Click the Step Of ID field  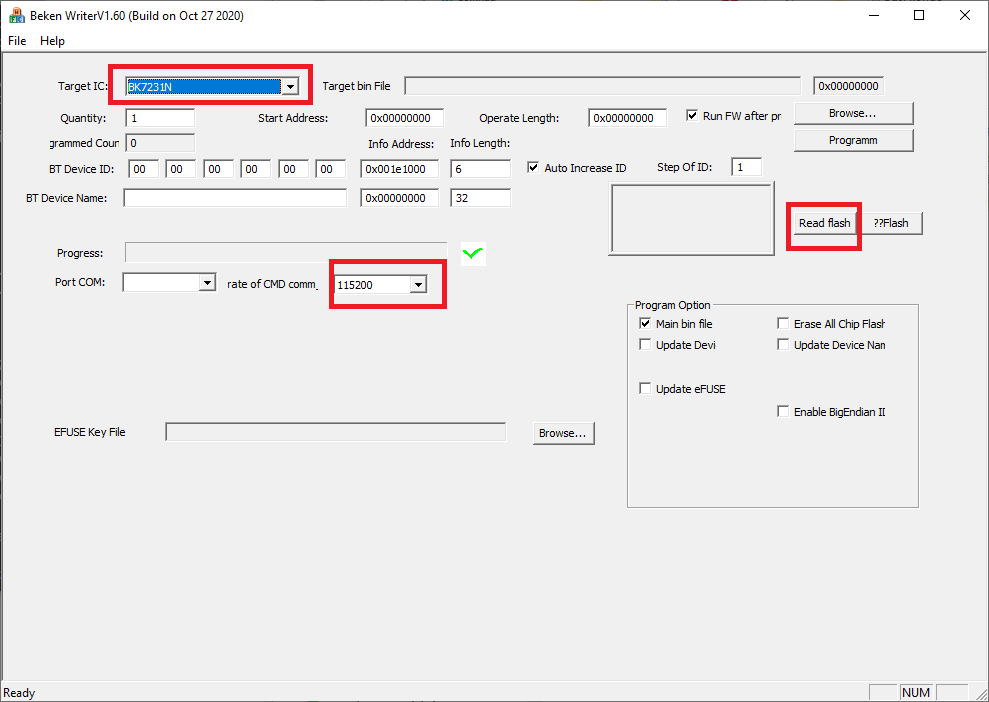pyautogui.click(x=747, y=167)
